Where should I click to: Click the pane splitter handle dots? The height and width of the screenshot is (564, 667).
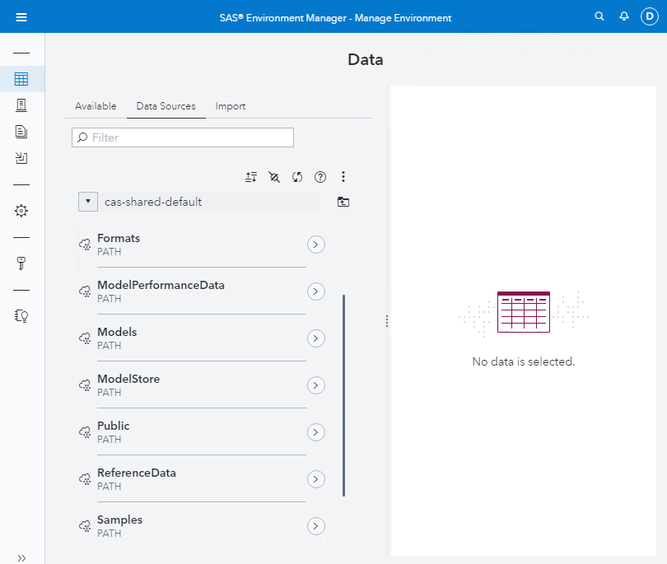[387, 321]
